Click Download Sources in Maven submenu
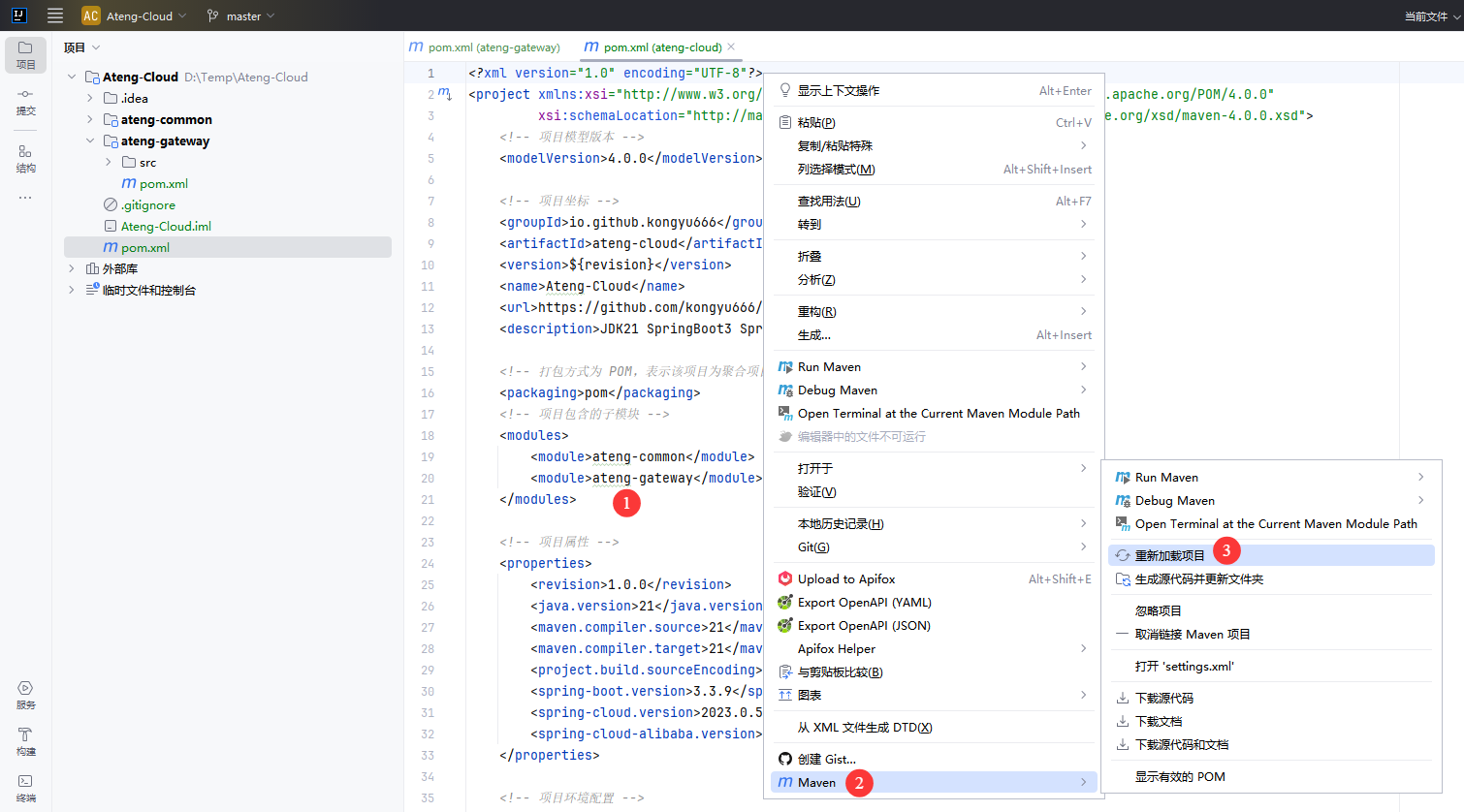The height and width of the screenshot is (812, 1464). [1163, 698]
